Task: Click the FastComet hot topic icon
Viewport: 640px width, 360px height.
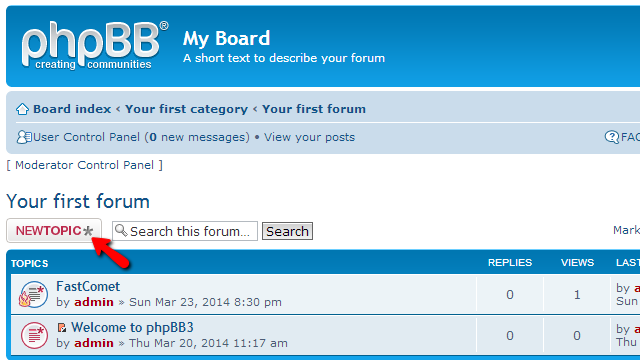Action: click(33, 294)
